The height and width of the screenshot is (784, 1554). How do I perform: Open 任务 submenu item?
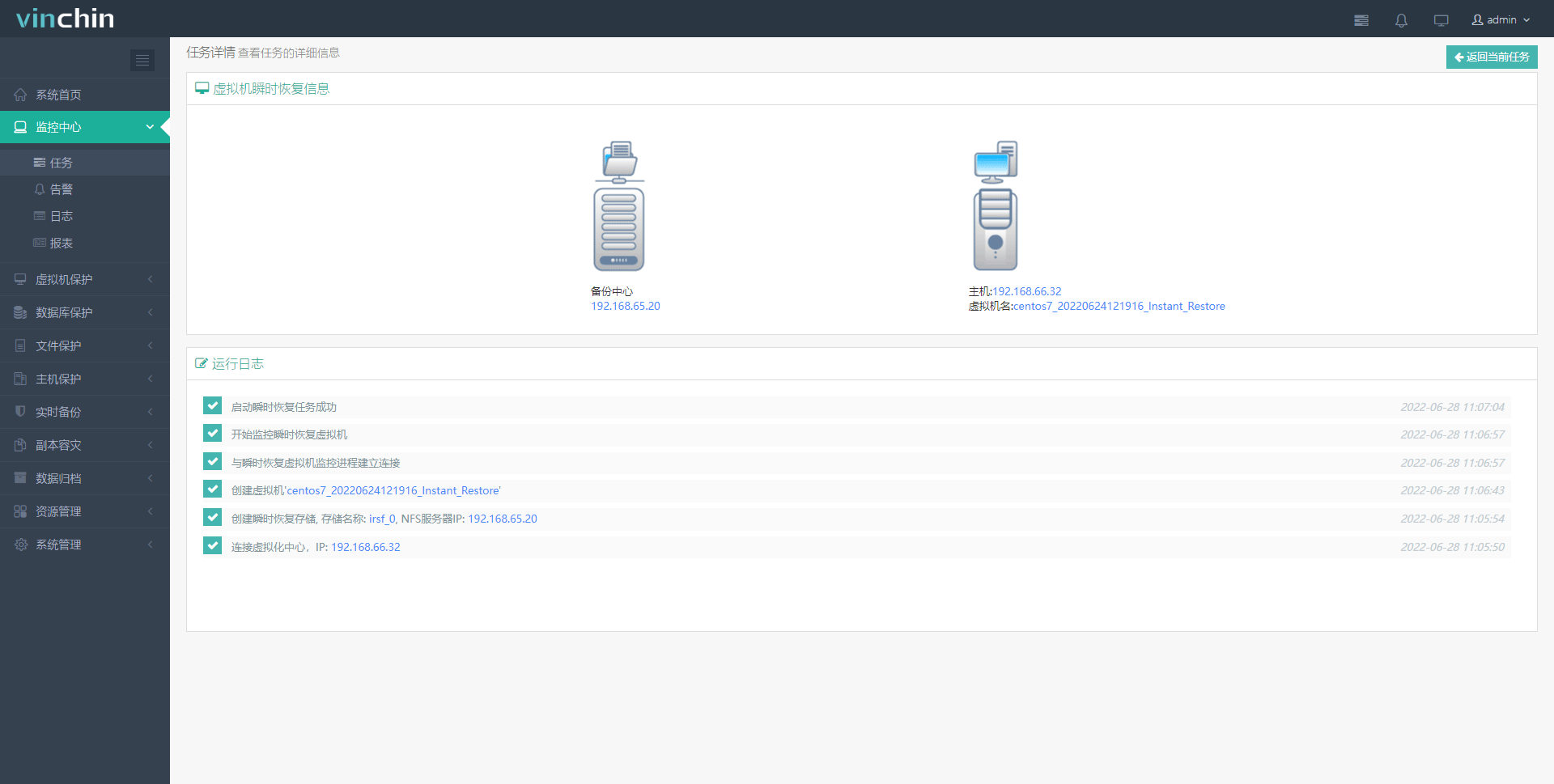point(85,163)
